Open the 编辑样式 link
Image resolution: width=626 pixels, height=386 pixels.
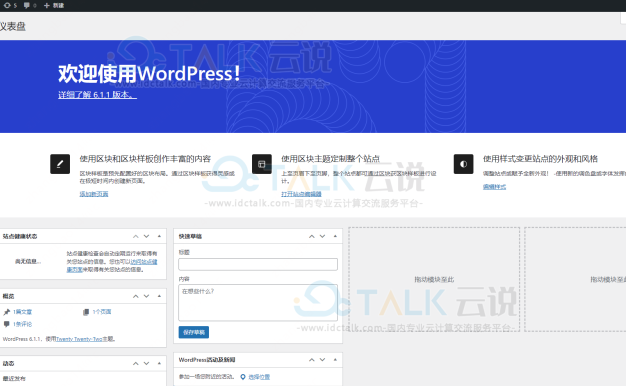point(494,187)
